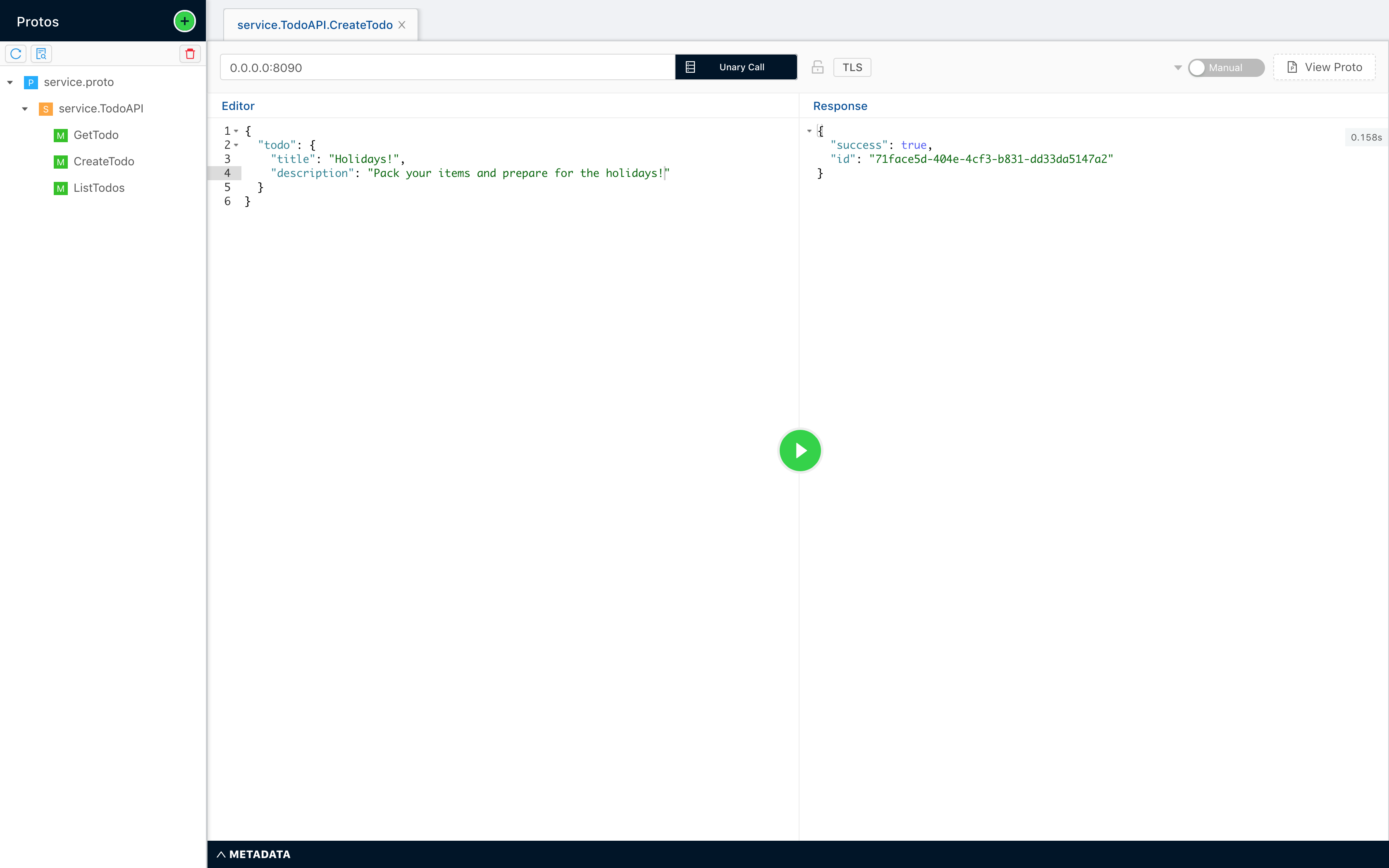Click the blue P icon of service.proto
The image size is (1389, 868).
click(x=31, y=82)
